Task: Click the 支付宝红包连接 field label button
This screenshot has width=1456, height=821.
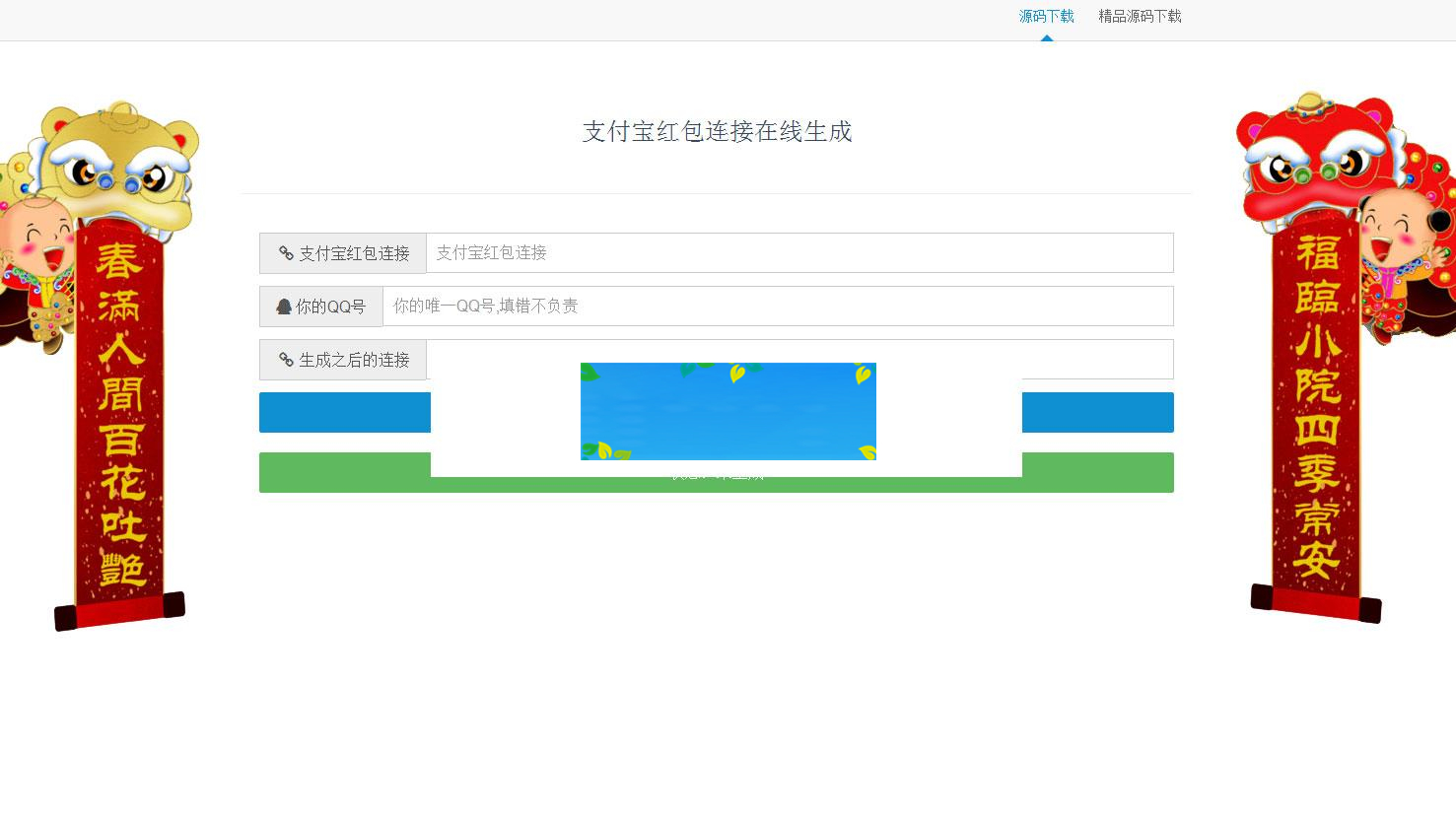Action: tap(342, 253)
